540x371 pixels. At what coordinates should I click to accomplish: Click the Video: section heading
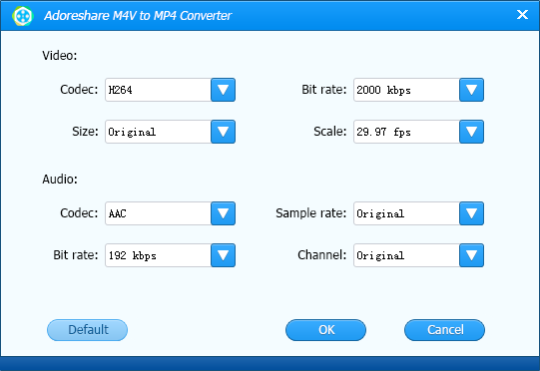(x=60, y=55)
